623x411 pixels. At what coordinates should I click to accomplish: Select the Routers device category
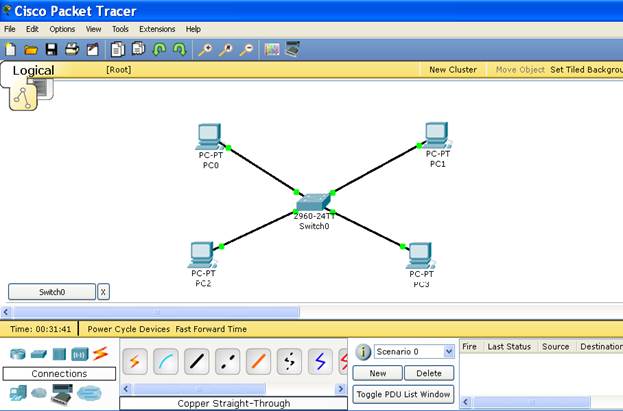[x=17, y=353]
